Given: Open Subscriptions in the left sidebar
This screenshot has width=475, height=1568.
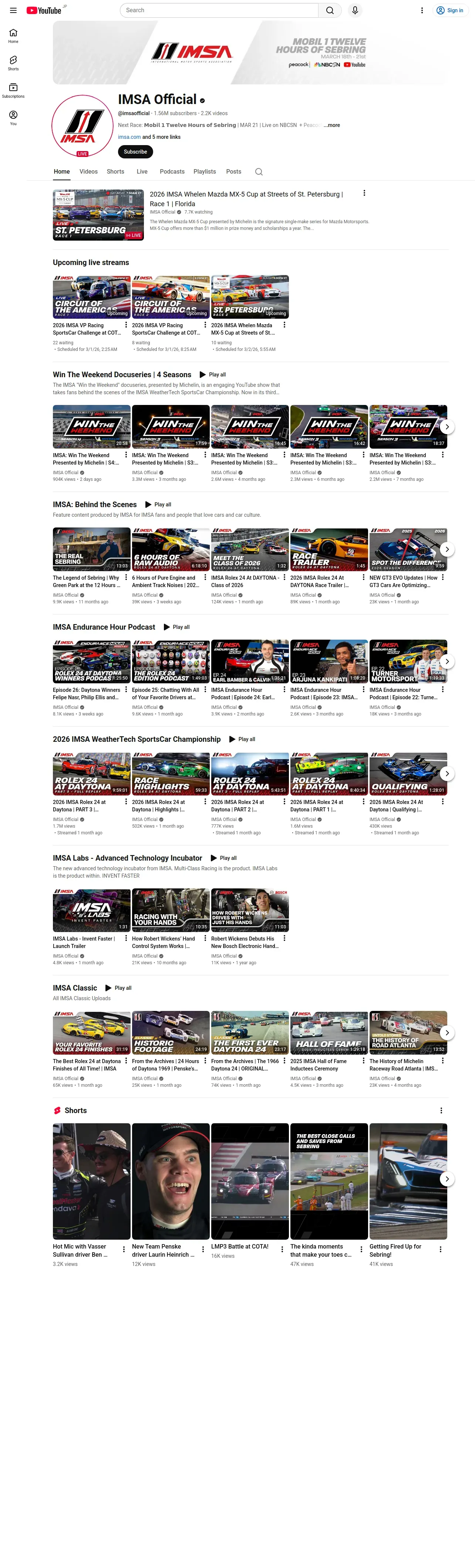Looking at the screenshot, I should (13, 91).
